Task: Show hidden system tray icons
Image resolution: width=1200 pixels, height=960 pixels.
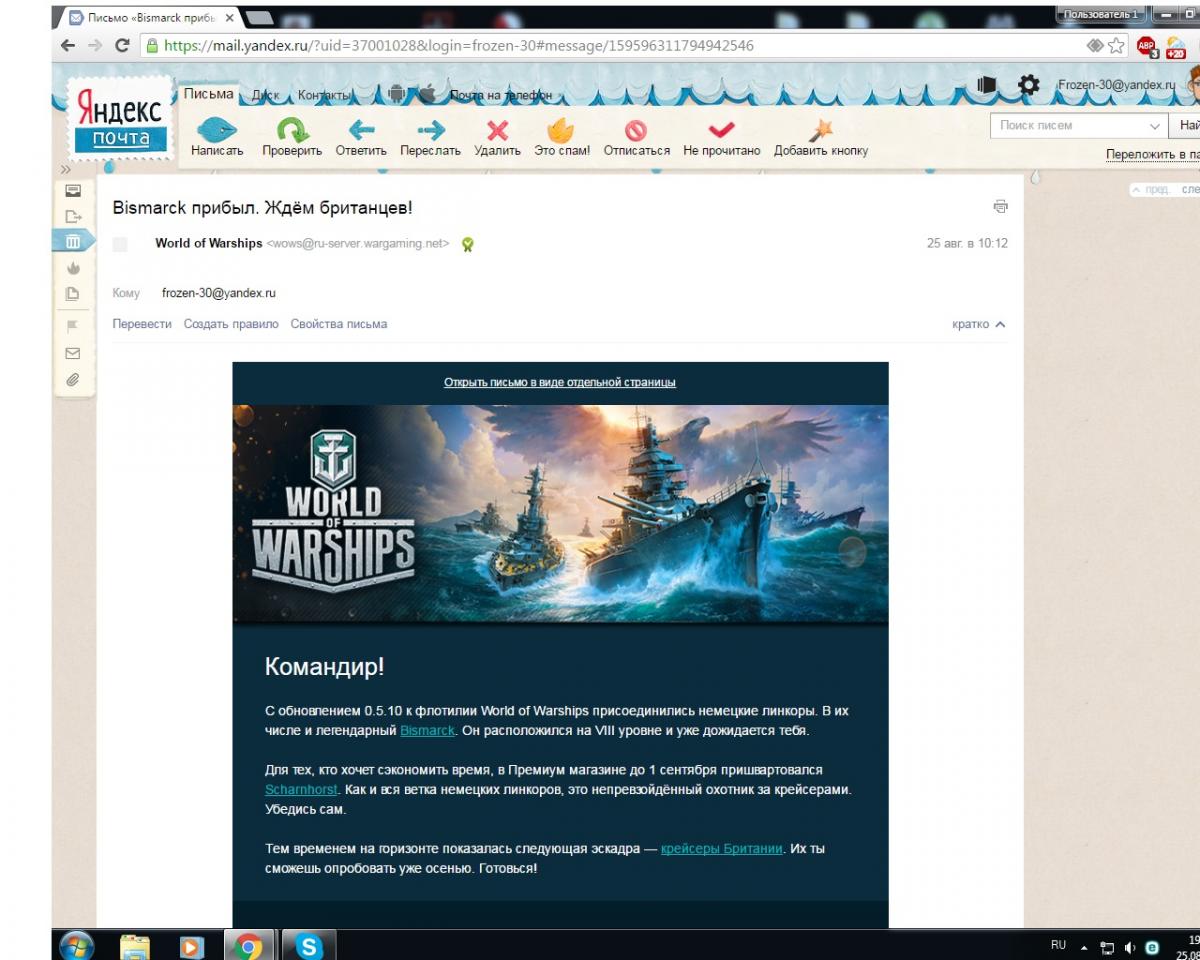Action: point(1085,947)
